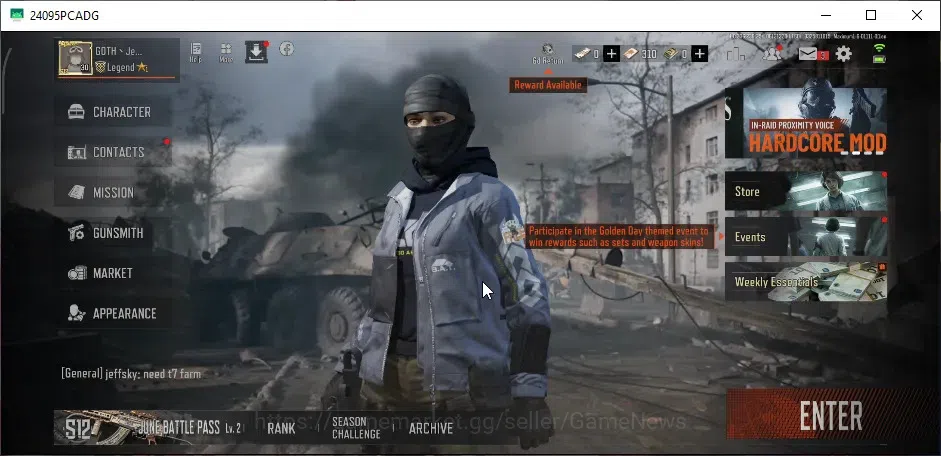Open the friends/team icon
941x456 pixels.
[x=772, y=53]
